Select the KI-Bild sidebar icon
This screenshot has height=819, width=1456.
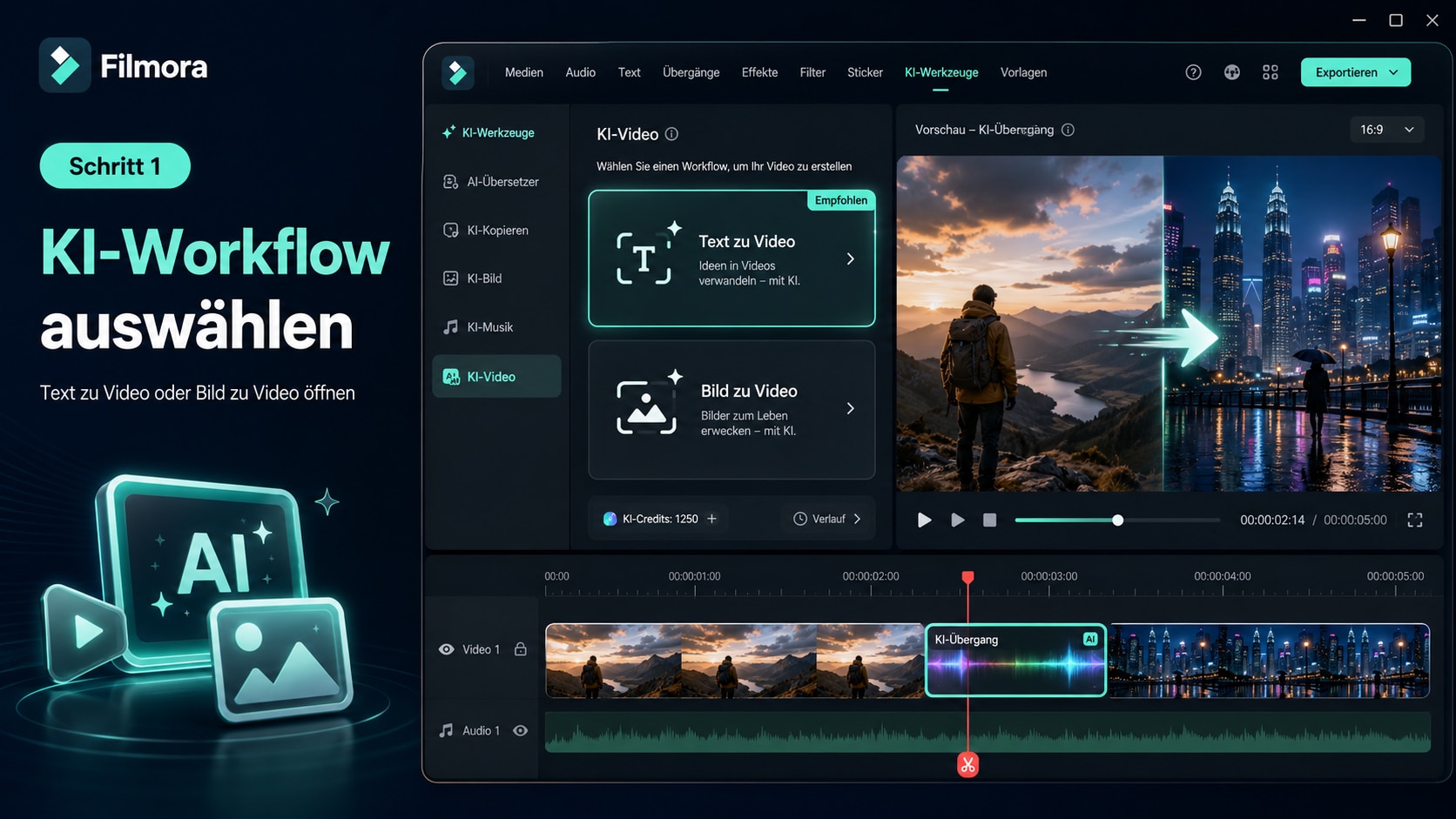point(450,279)
